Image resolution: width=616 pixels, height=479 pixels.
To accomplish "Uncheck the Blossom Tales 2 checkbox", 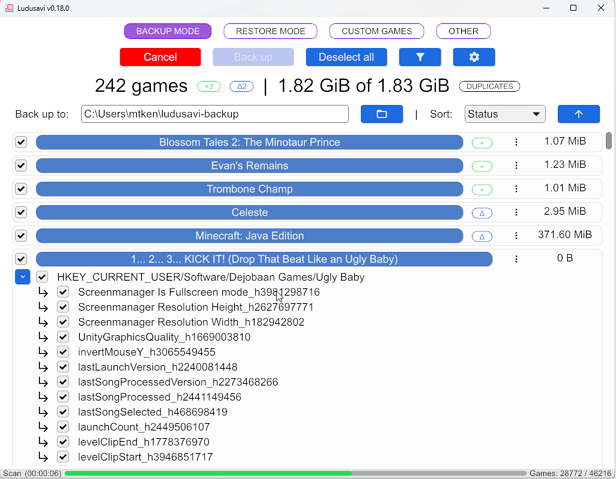I will coord(21,142).
